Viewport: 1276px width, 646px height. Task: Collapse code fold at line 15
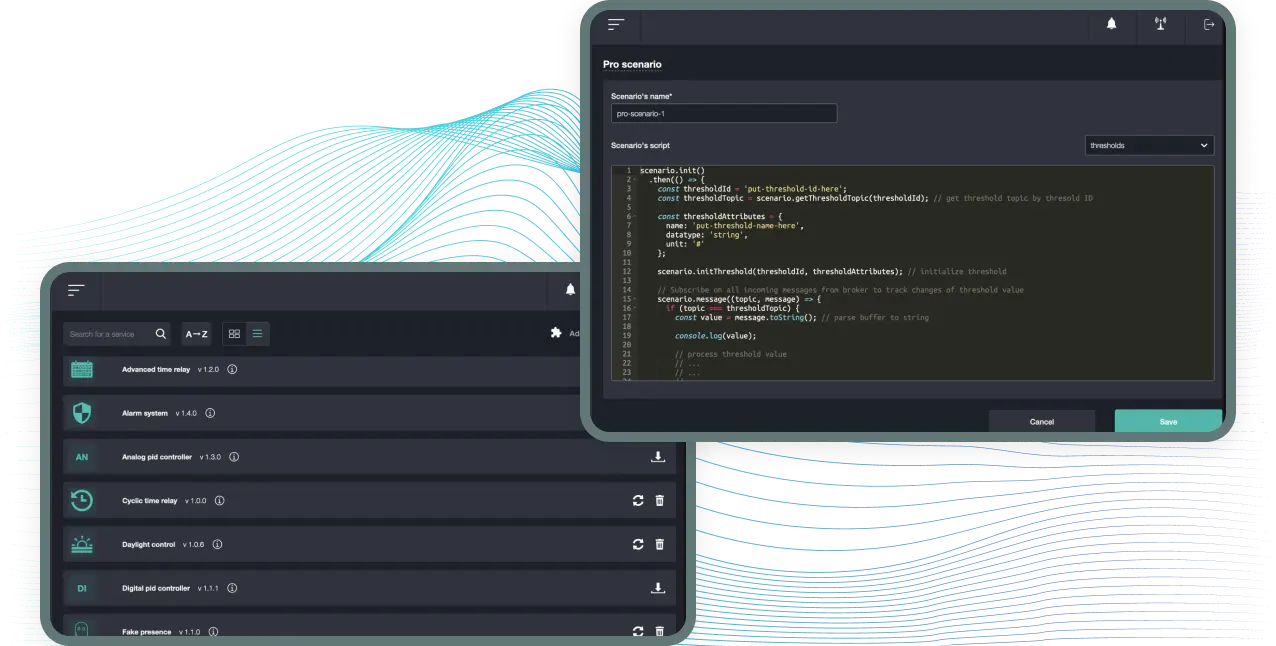632,299
